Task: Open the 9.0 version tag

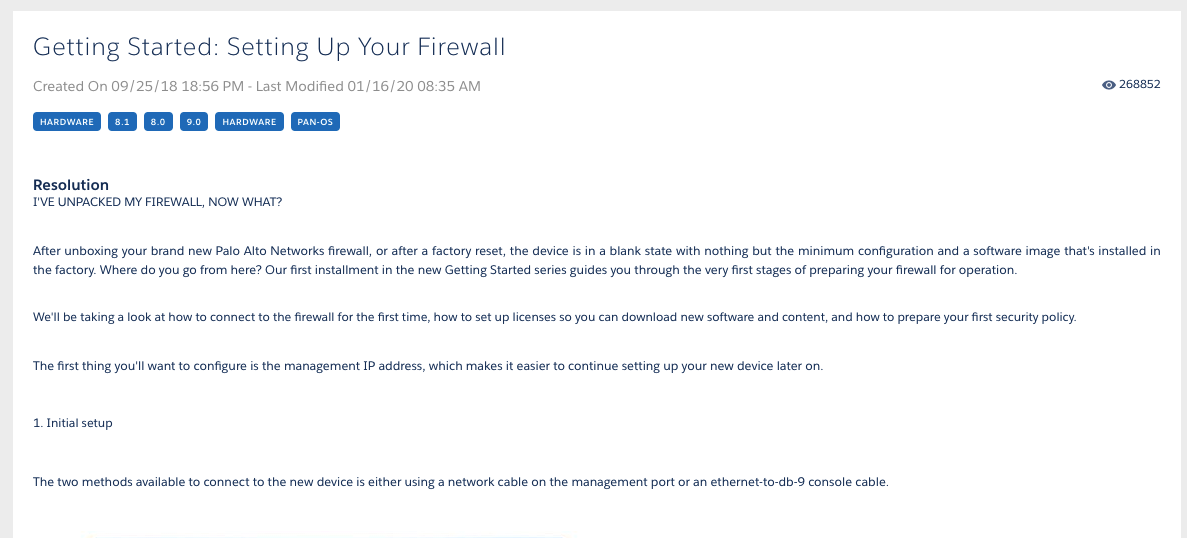Action: [x=194, y=122]
